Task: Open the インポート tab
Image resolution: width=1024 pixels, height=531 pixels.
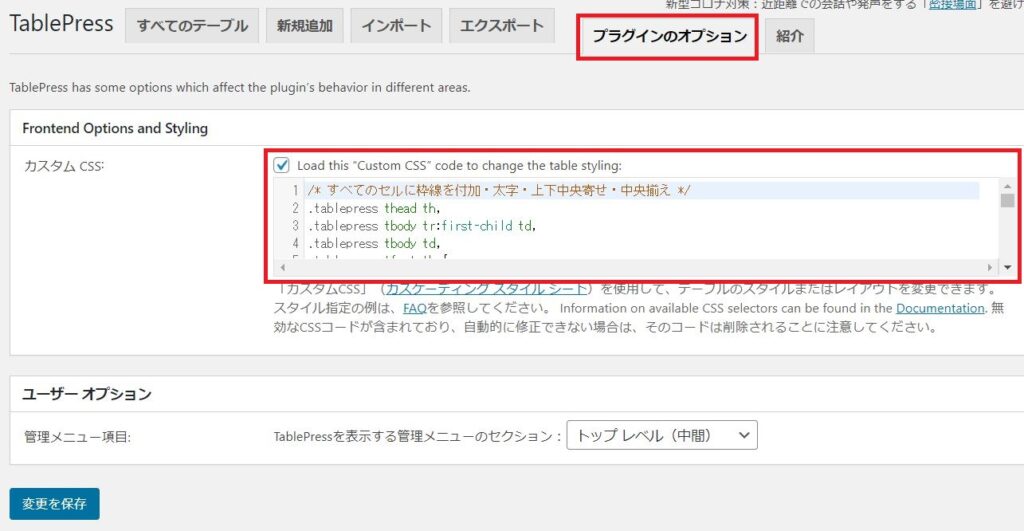Action: [396, 25]
